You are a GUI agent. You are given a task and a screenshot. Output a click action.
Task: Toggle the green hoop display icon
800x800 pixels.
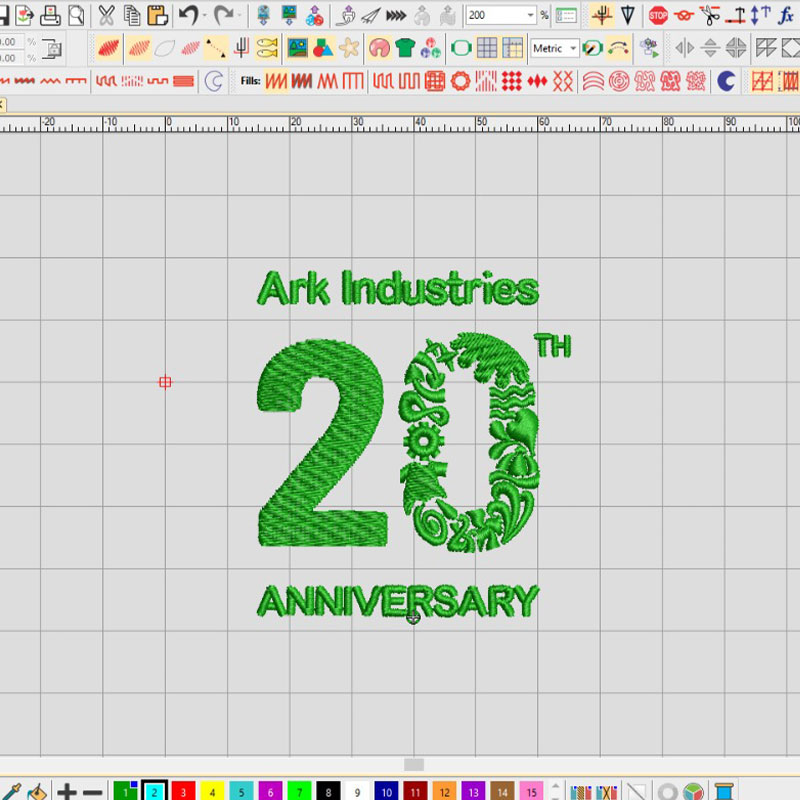pos(461,48)
